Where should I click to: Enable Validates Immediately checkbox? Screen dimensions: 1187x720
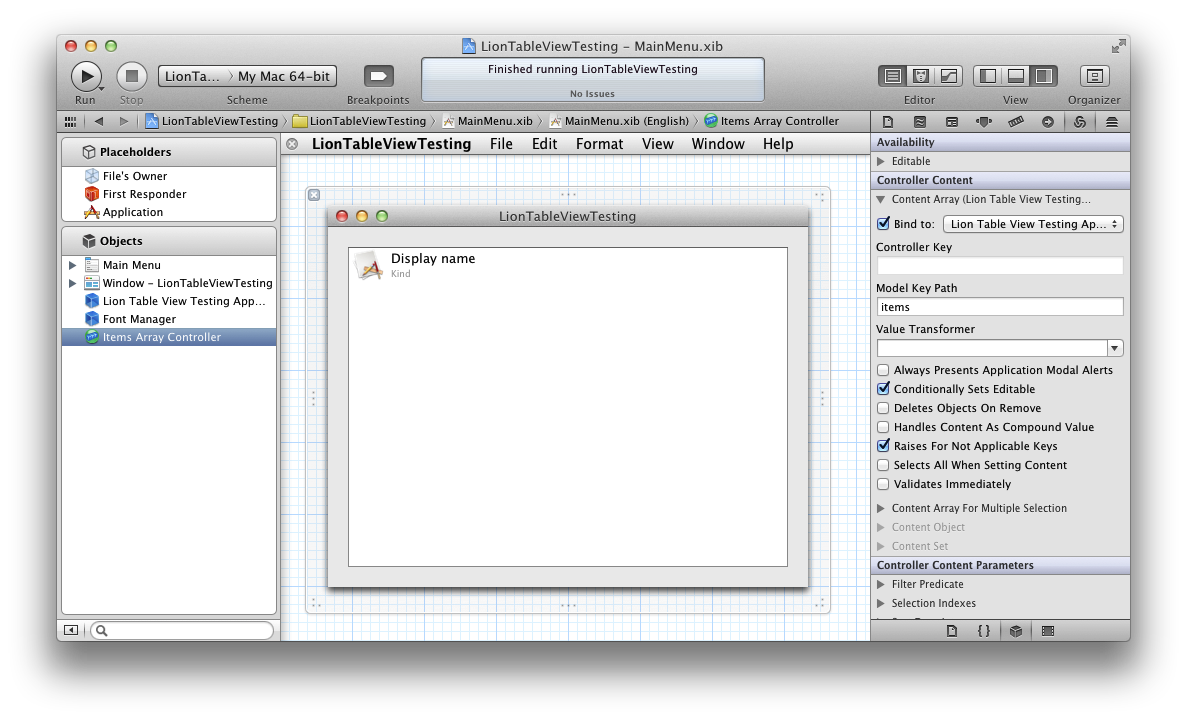(883, 484)
